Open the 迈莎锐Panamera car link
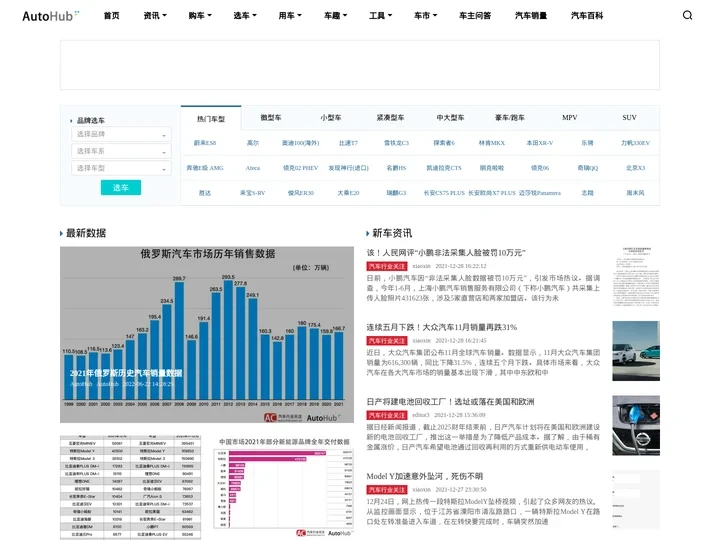The height and width of the screenshot is (540, 720). point(540,193)
